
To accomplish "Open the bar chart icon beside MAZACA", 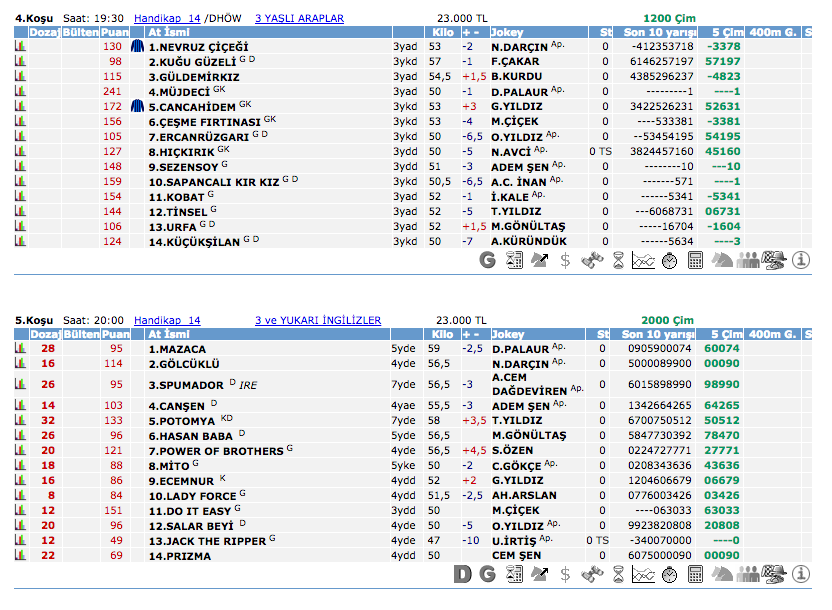I will (19, 348).
